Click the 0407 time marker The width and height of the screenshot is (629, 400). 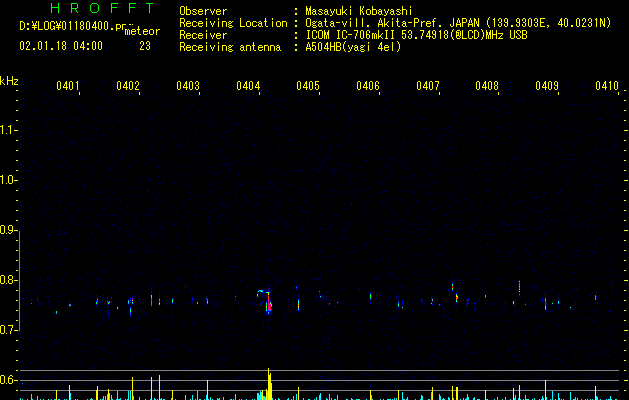tap(428, 85)
